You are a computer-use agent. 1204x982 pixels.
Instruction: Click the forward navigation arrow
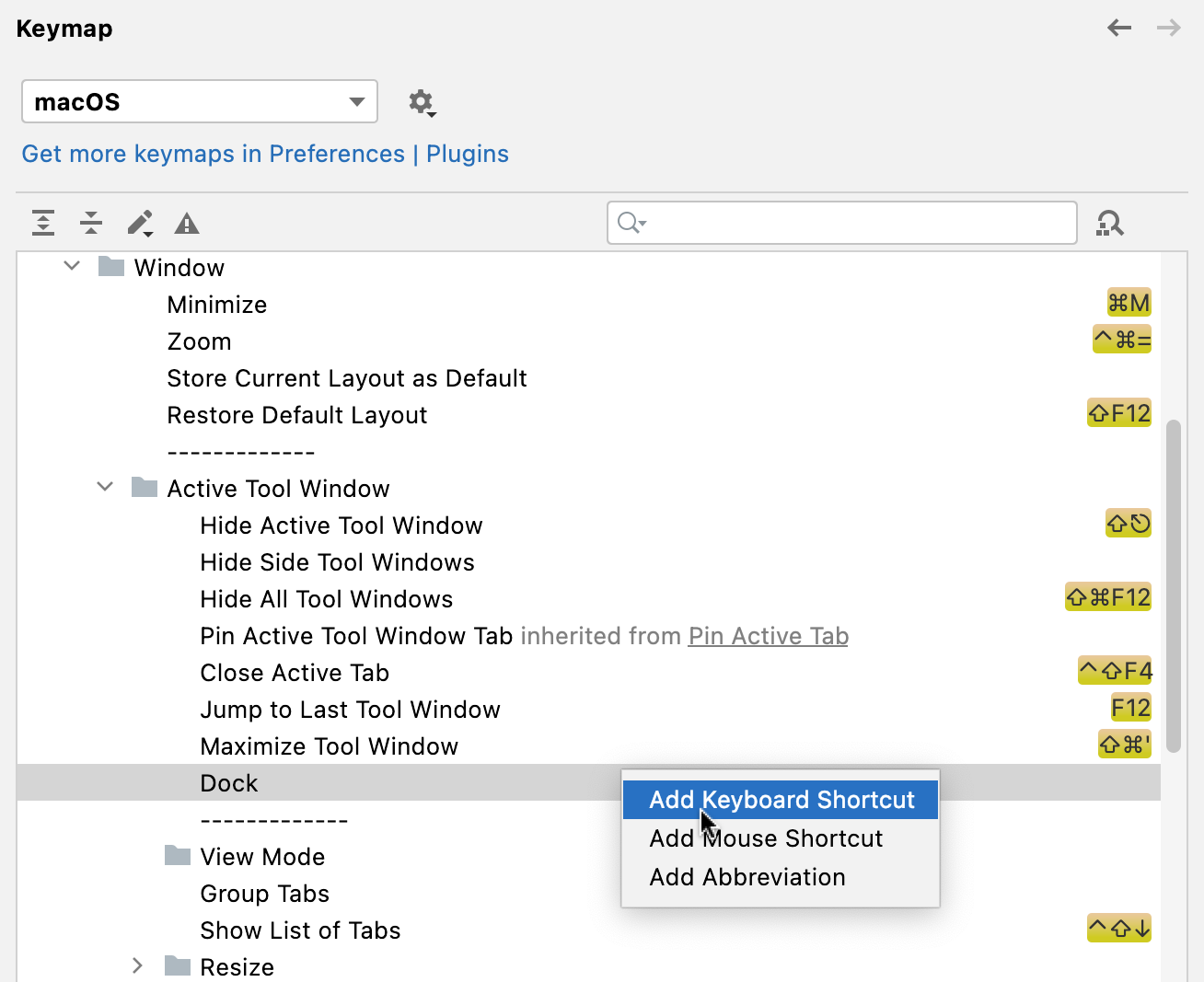point(1168,28)
